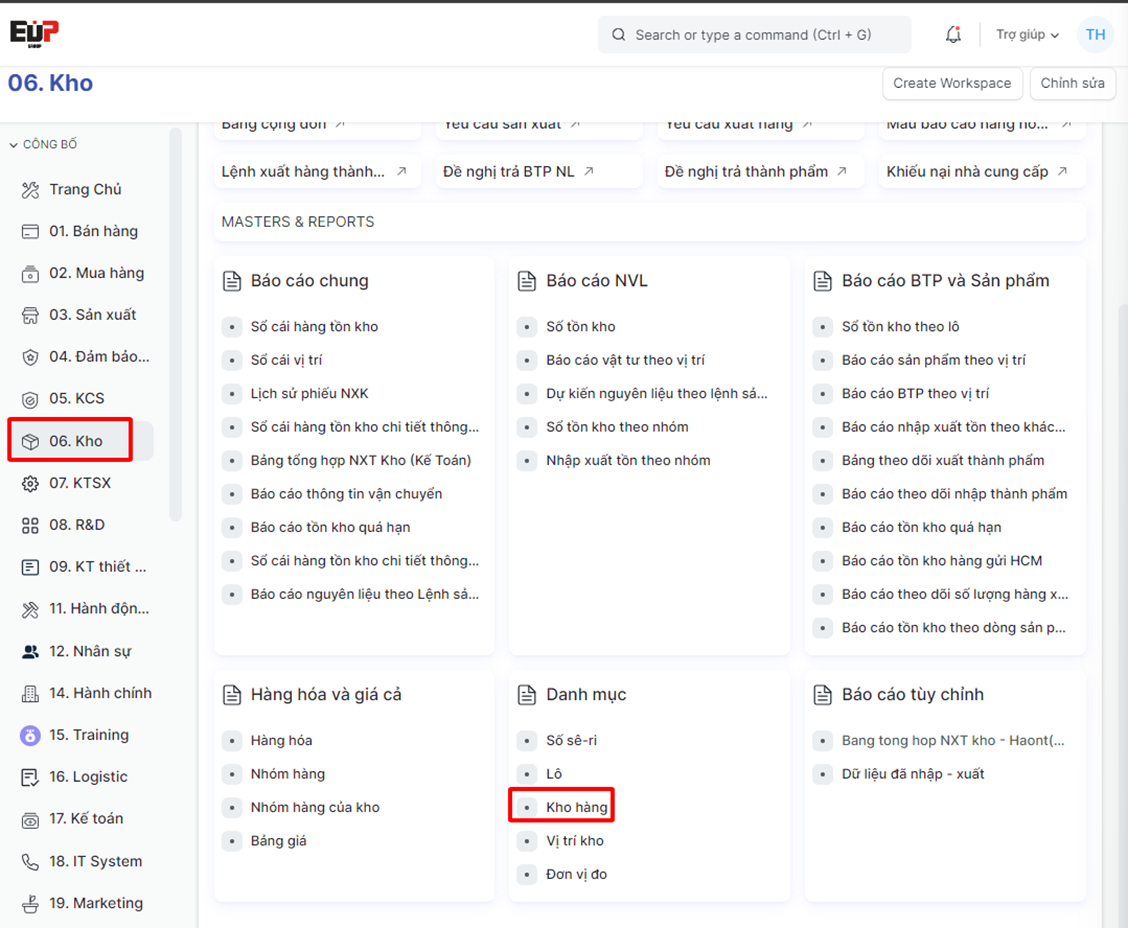Image resolution: width=1128 pixels, height=928 pixels.
Task: Click the notification bell icon
Action: click(953, 35)
